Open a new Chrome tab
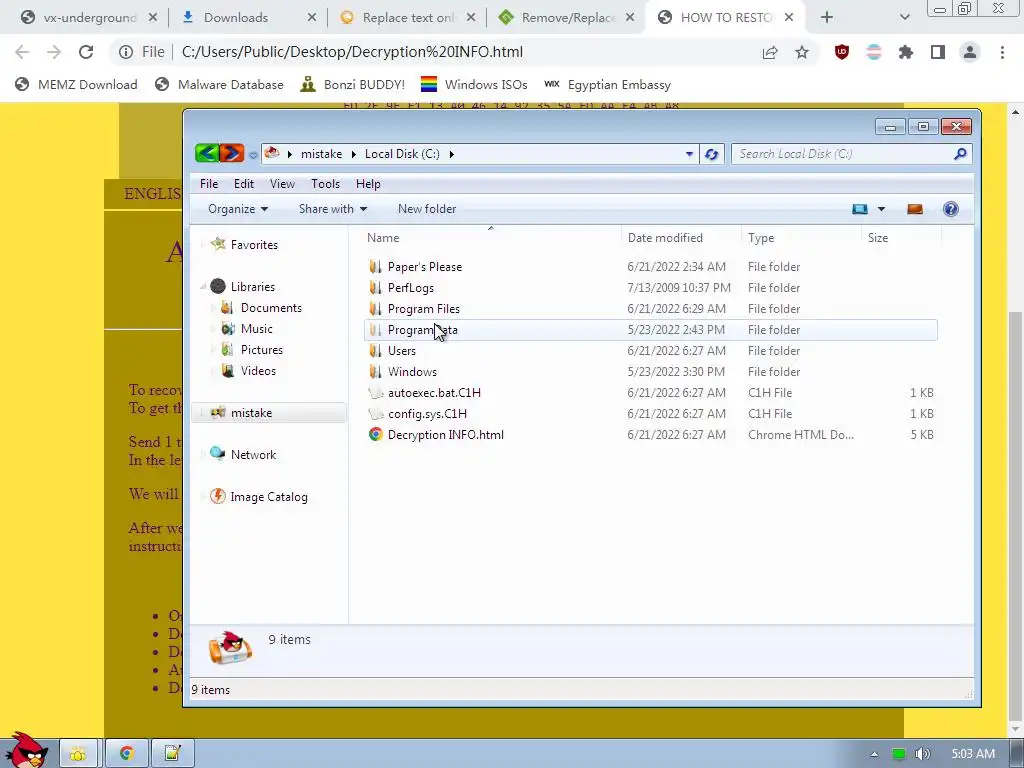 (827, 18)
